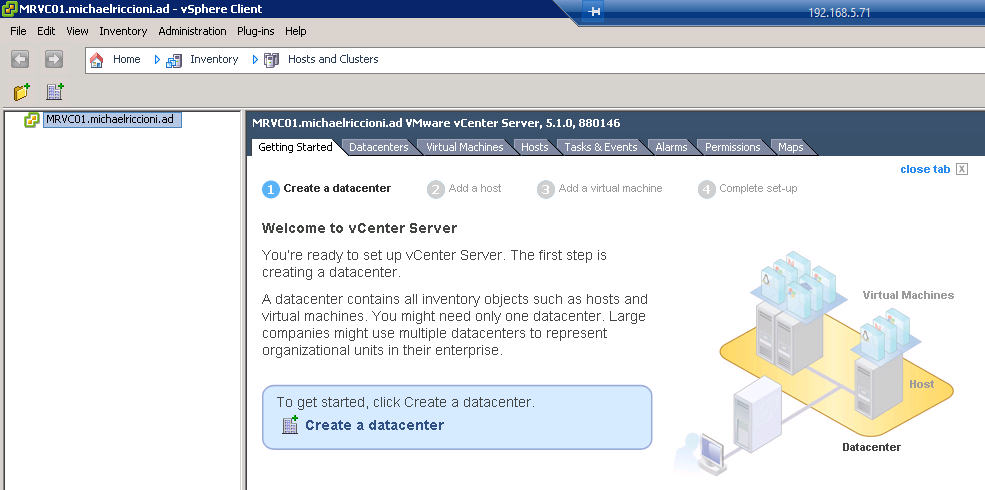The height and width of the screenshot is (490, 985).
Task: Open the Help menu
Action: coord(295,31)
